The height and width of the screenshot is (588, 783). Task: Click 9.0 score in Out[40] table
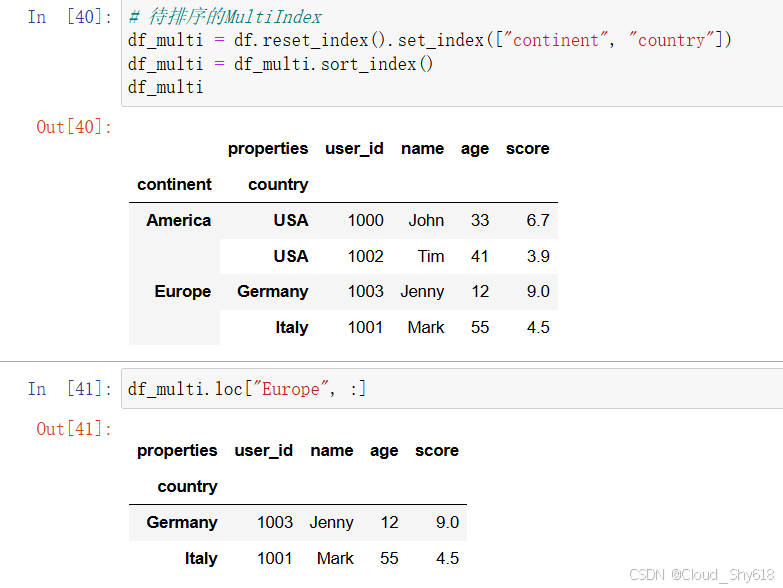(x=538, y=292)
